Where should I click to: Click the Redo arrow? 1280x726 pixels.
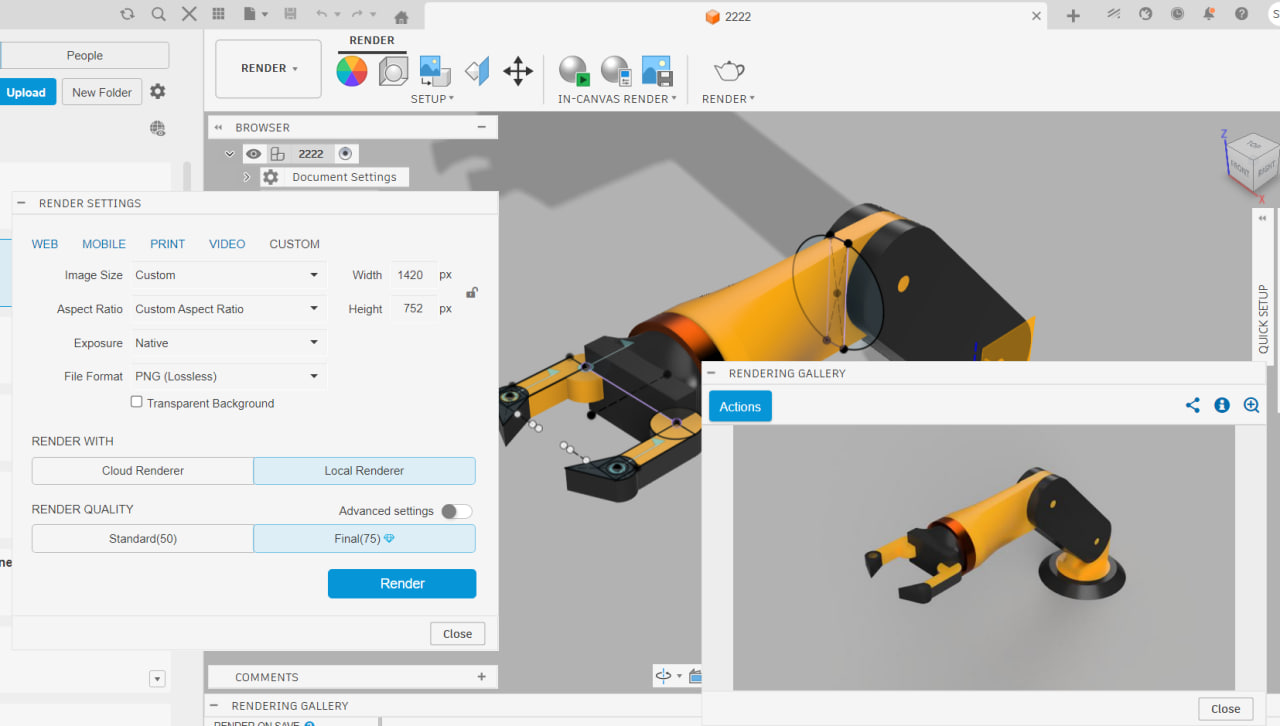pos(356,14)
